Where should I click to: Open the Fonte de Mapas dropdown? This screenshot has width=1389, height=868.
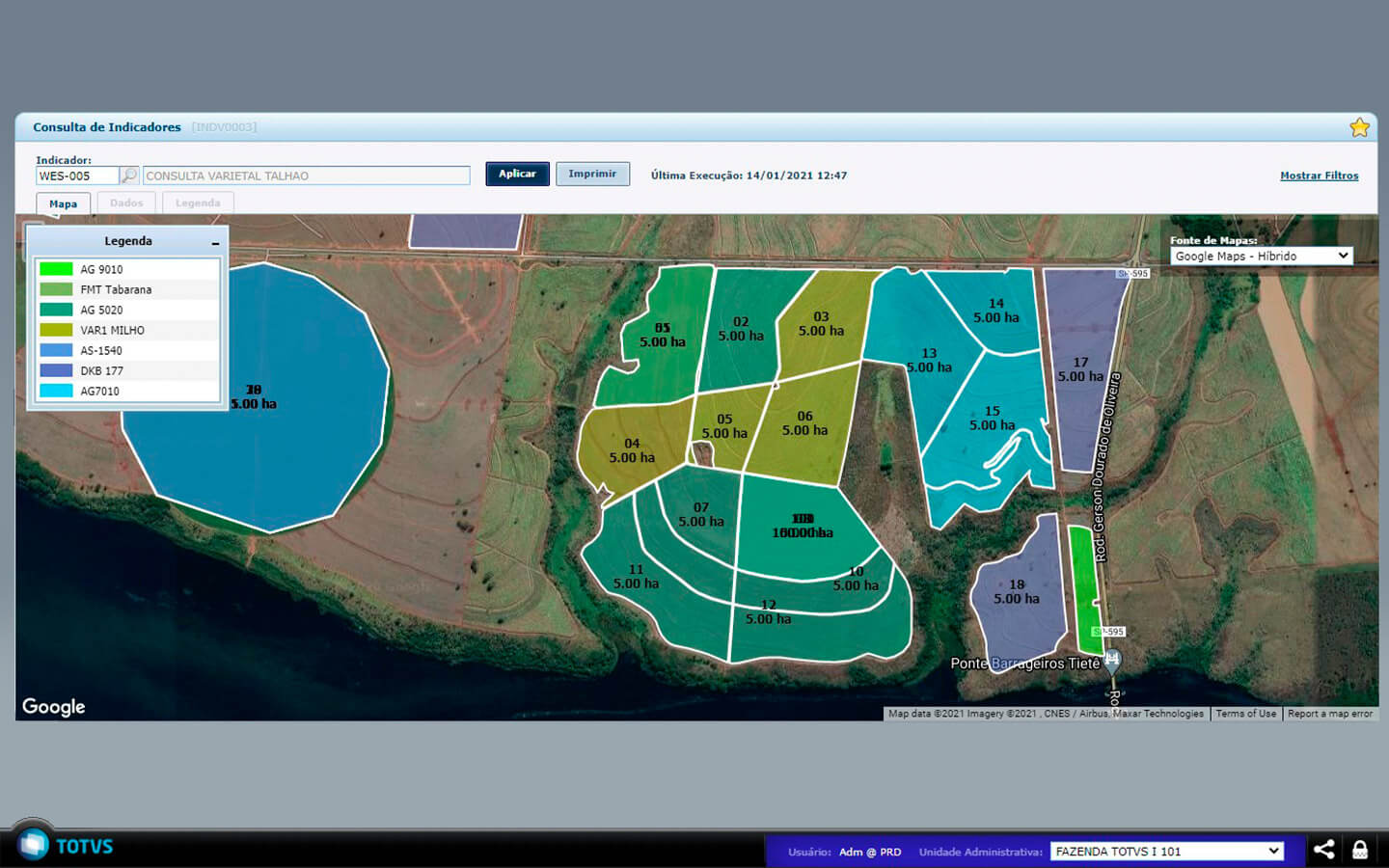(1261, 257)
